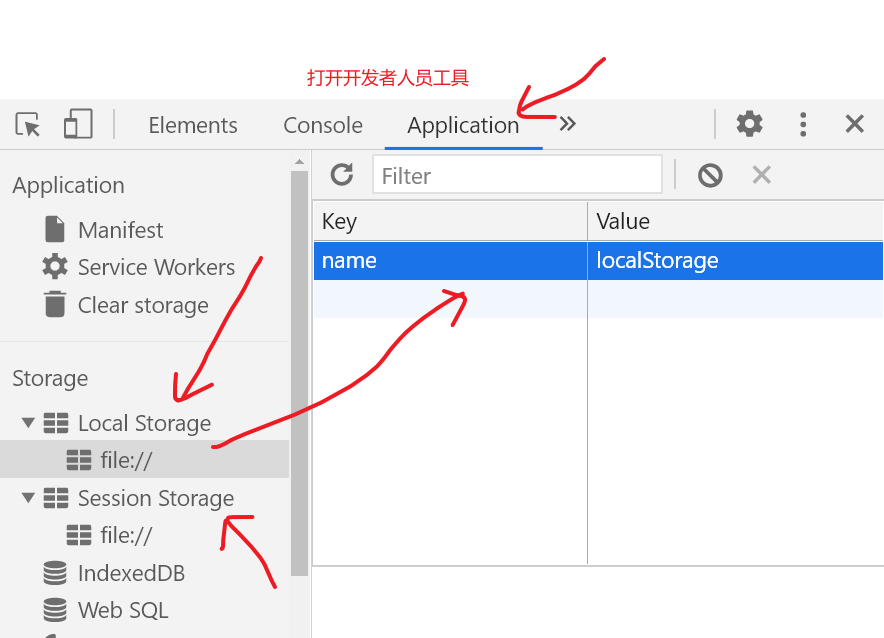Select the Inspect element picker icon
The image size is (884, 638).
[27, 124]
